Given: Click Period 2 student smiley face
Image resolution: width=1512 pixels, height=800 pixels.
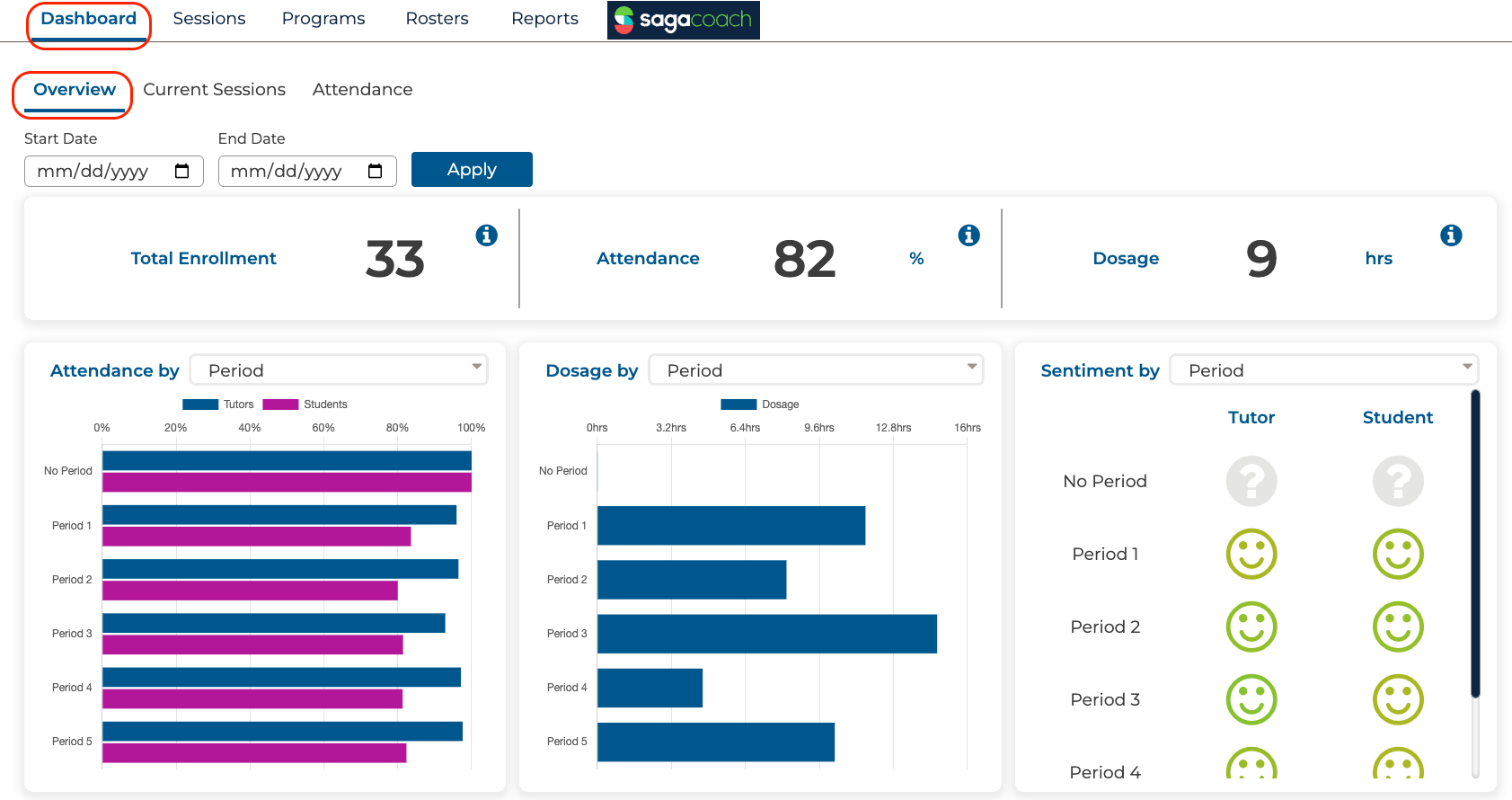Looking at the screenshot, I should click(1398, 627).
